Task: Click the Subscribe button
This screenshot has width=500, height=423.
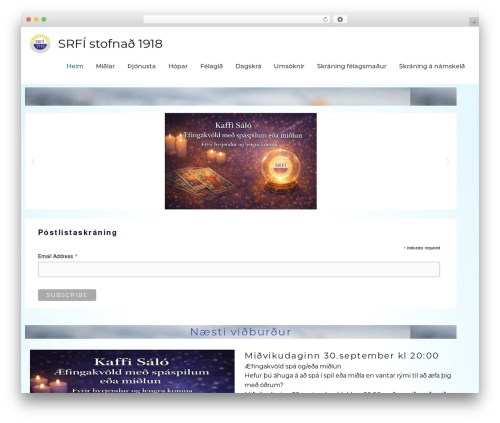Action: (67, 295)
